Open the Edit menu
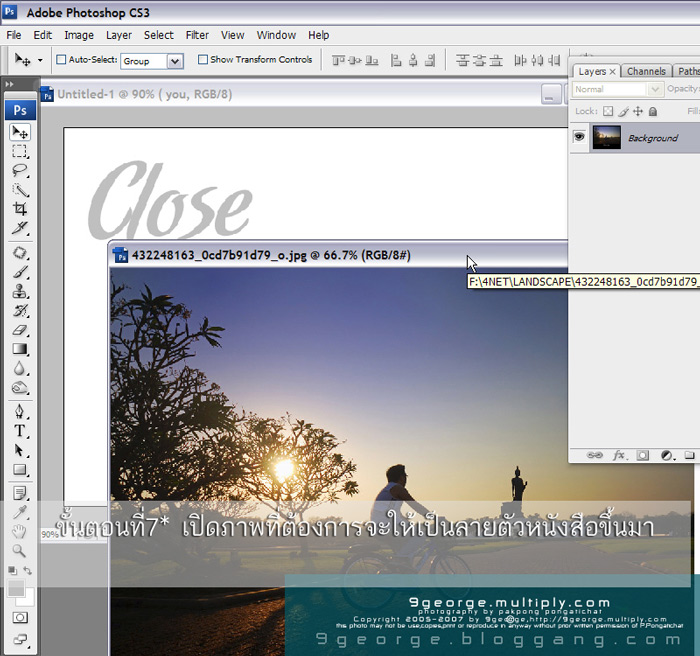The image size is (700, 656). point(43,35)
